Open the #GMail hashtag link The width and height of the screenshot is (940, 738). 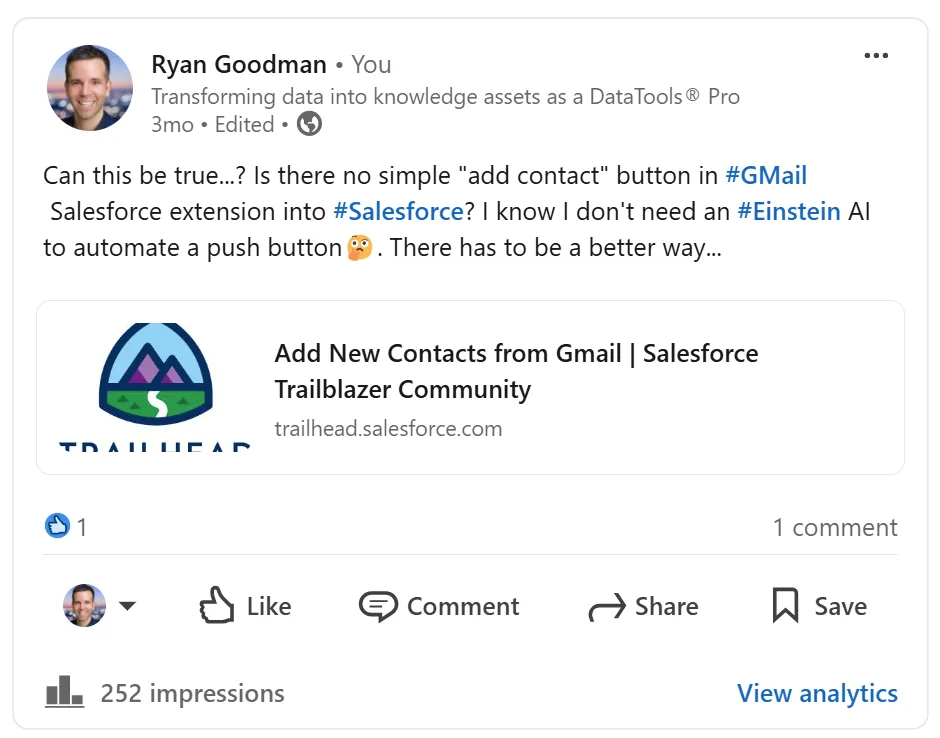(x=766, y=176)
